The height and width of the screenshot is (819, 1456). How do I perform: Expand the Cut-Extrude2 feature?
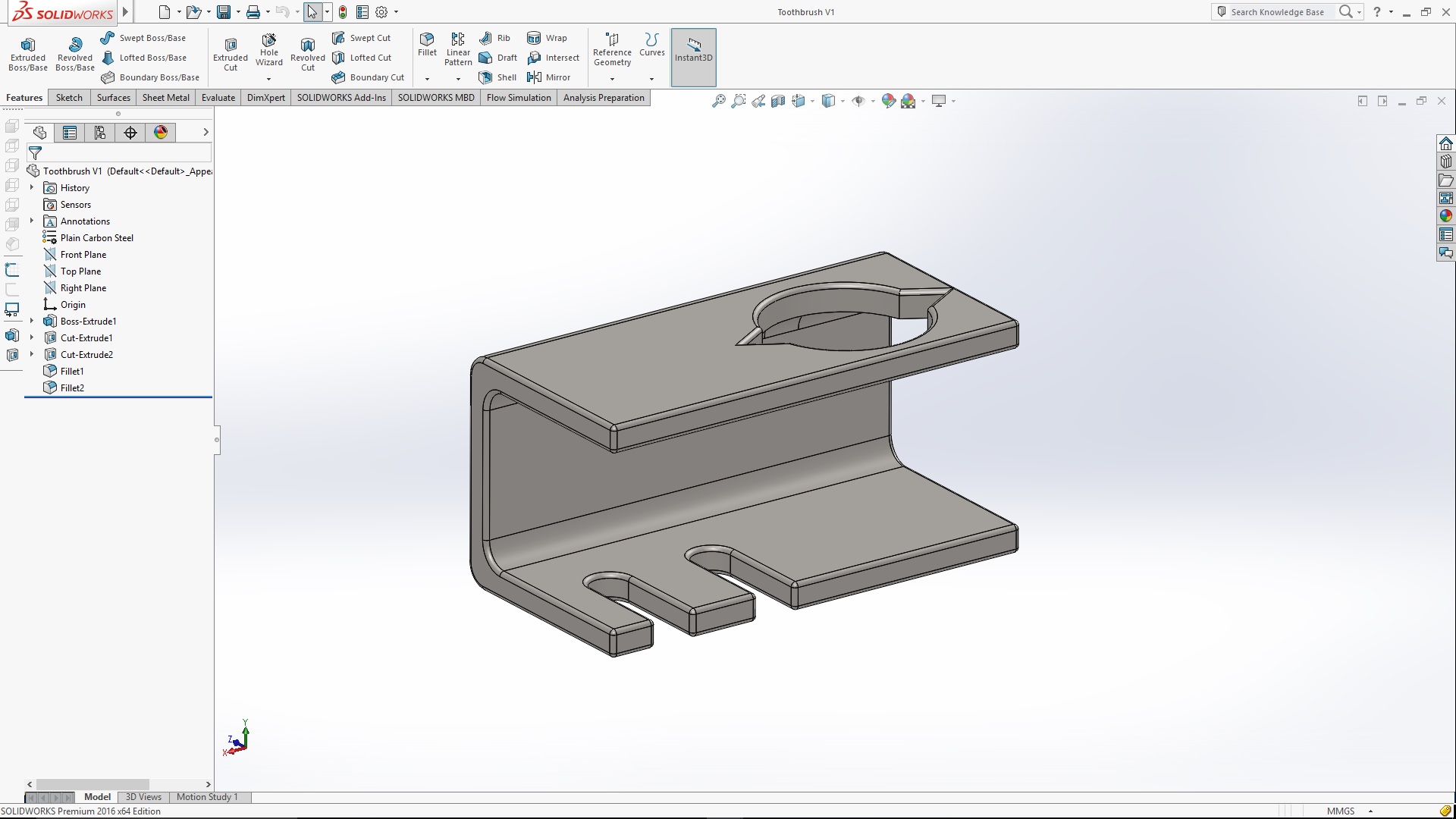point(32,354)
